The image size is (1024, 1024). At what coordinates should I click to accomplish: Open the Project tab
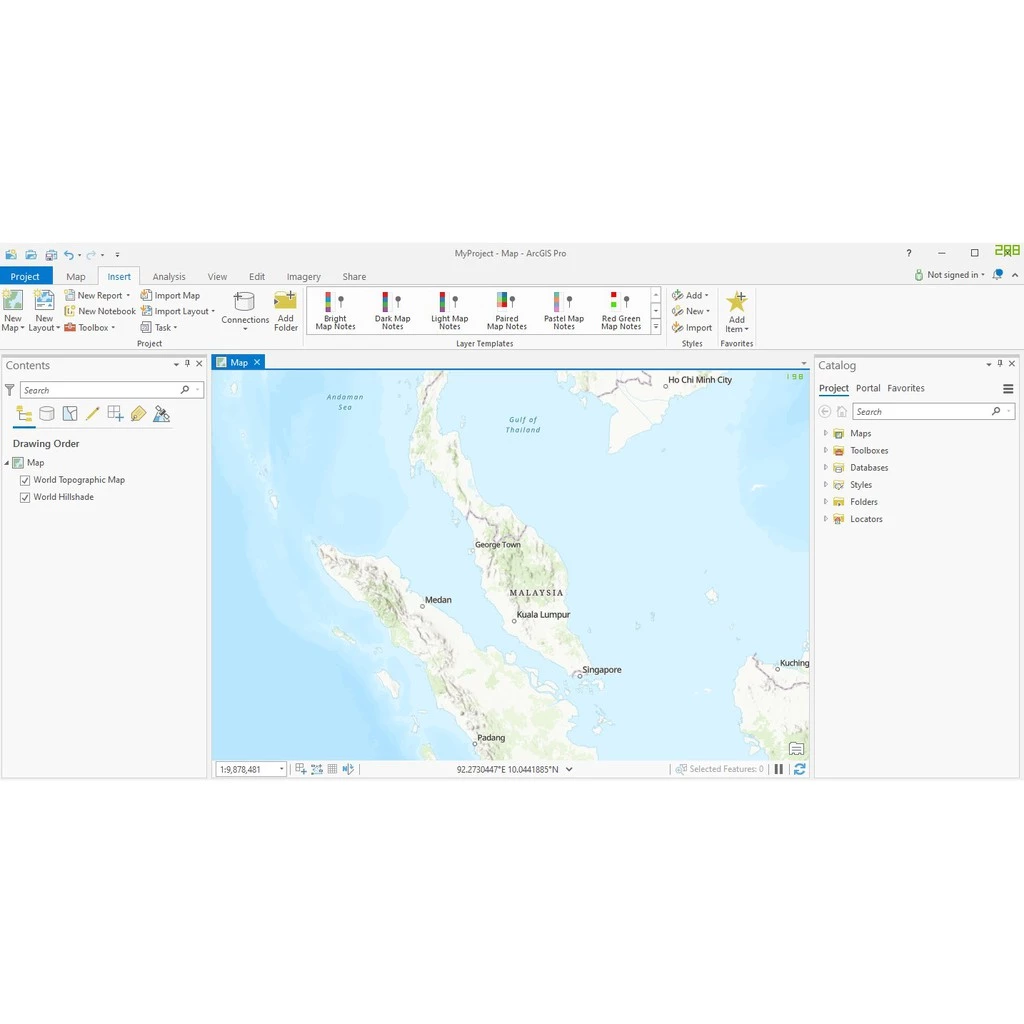tap(25, 276)
